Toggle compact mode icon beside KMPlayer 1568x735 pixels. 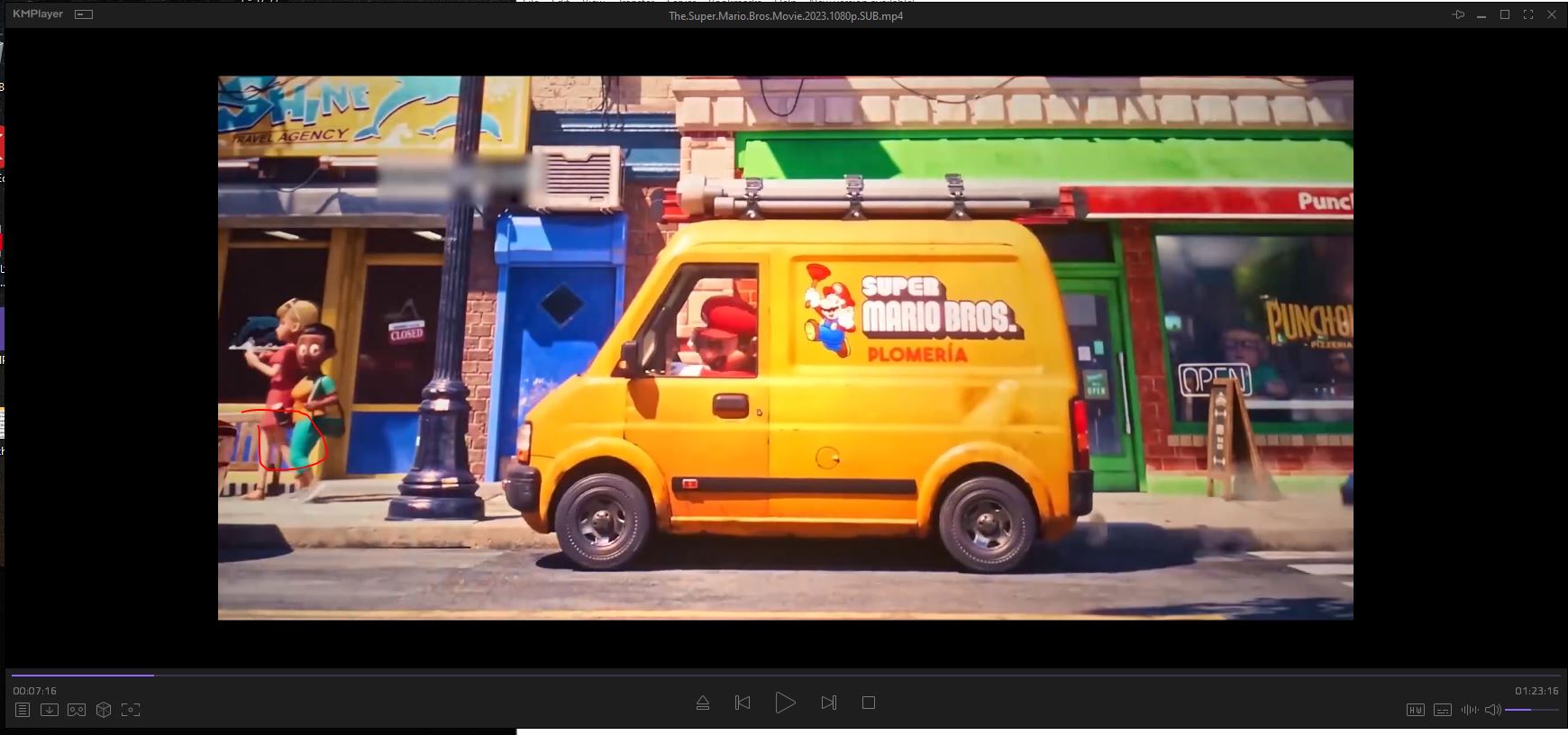pos(84,14)
